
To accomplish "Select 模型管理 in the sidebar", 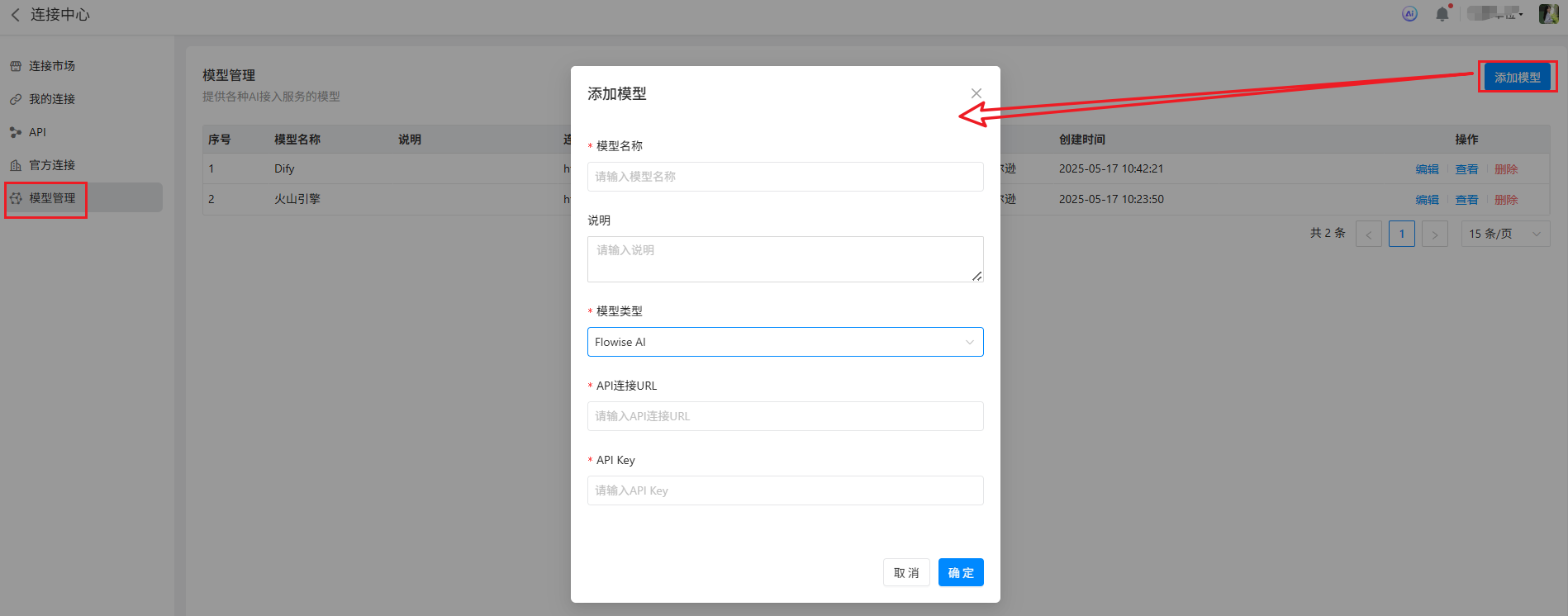I will click(x=51, y=198).
